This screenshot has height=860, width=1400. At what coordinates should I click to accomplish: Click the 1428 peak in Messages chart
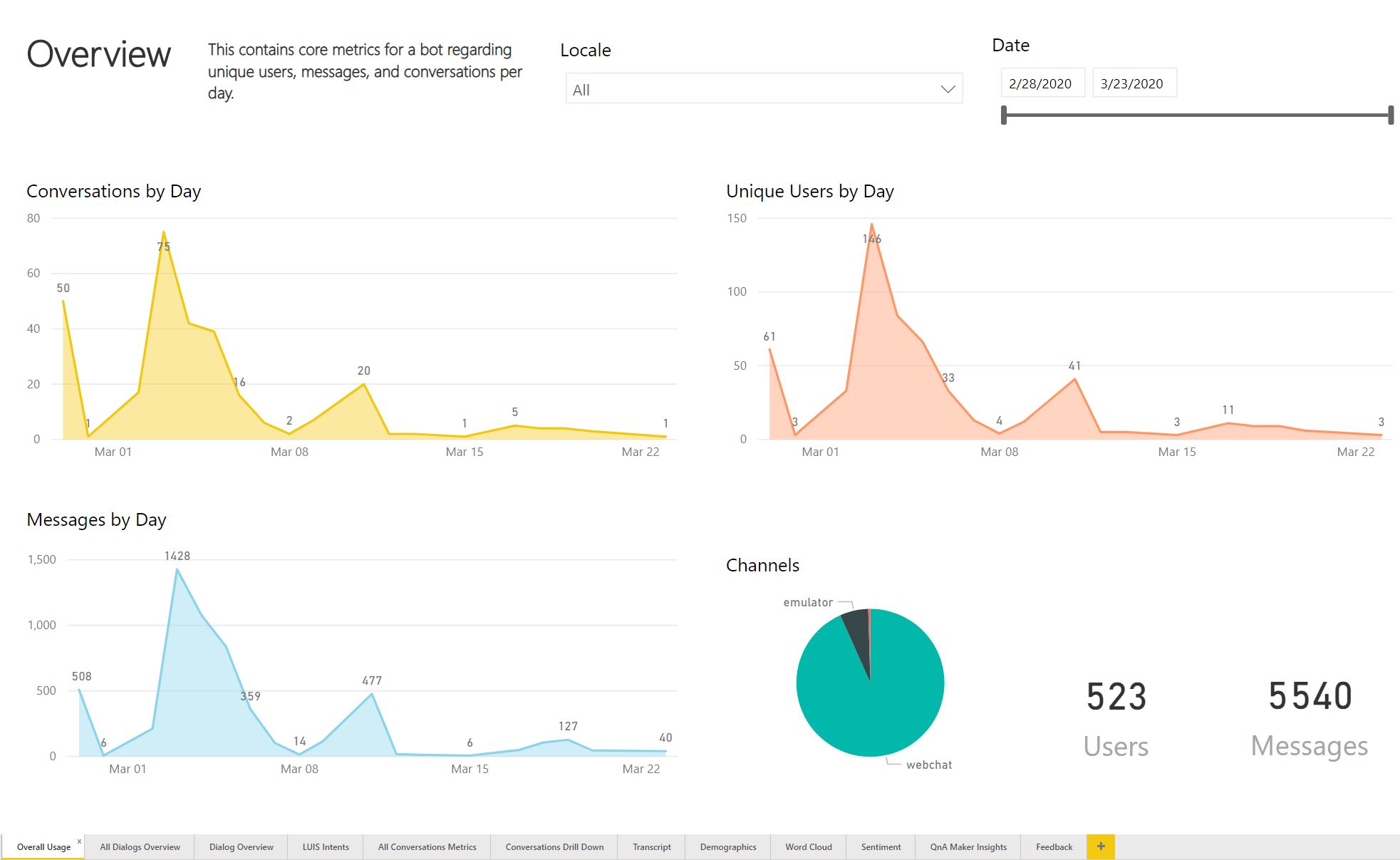(x=177, y=569)
